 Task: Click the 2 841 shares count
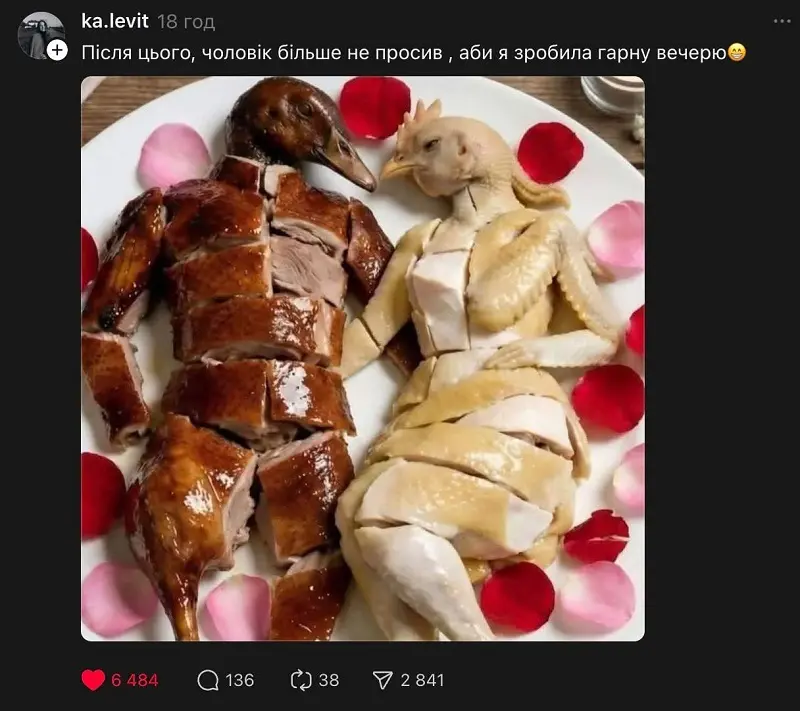[422, 680]
